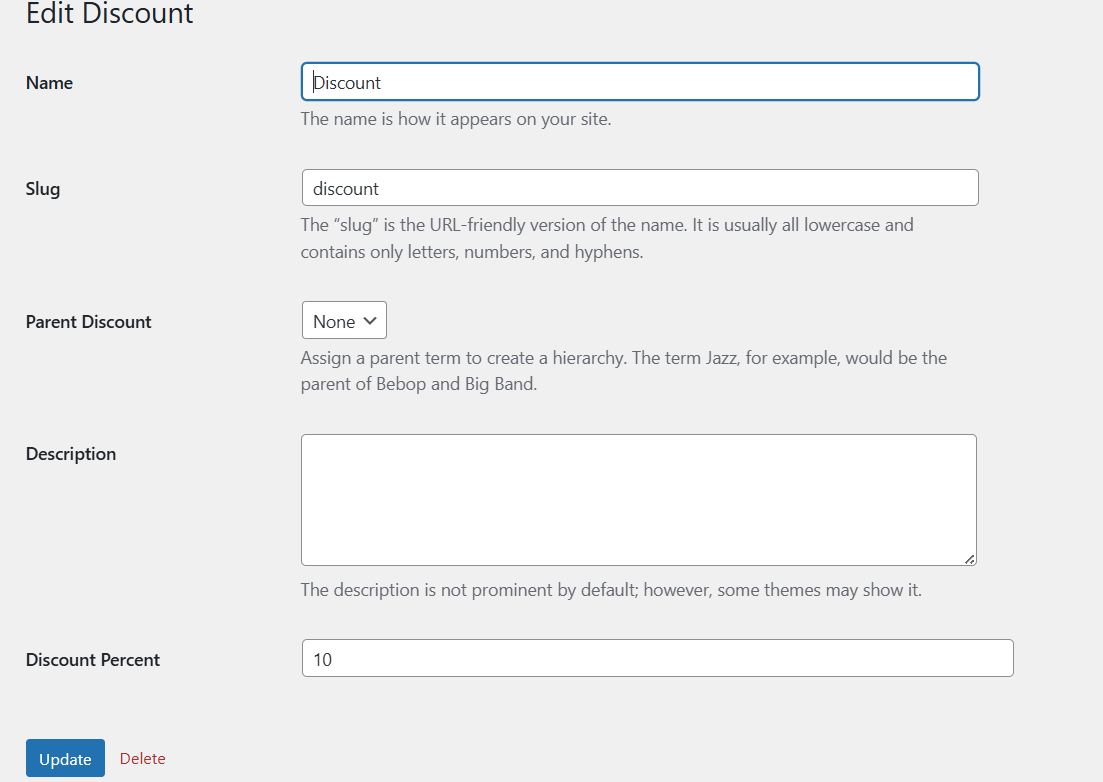Click the Description textarea resize handle
The width and height of the screenshot is (1103, 782).
point(969,559)
